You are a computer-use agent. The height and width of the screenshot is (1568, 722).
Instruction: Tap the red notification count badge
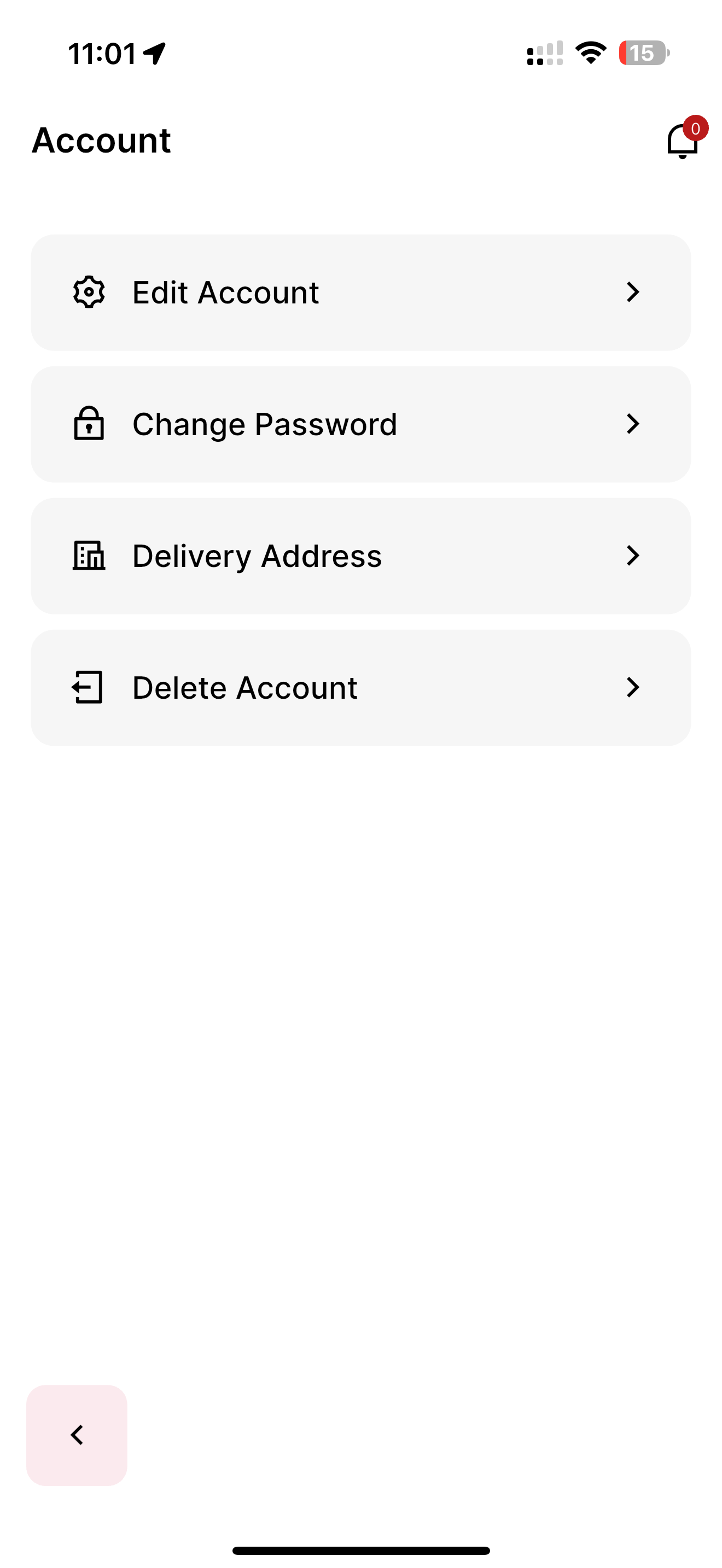click(695, 128)
